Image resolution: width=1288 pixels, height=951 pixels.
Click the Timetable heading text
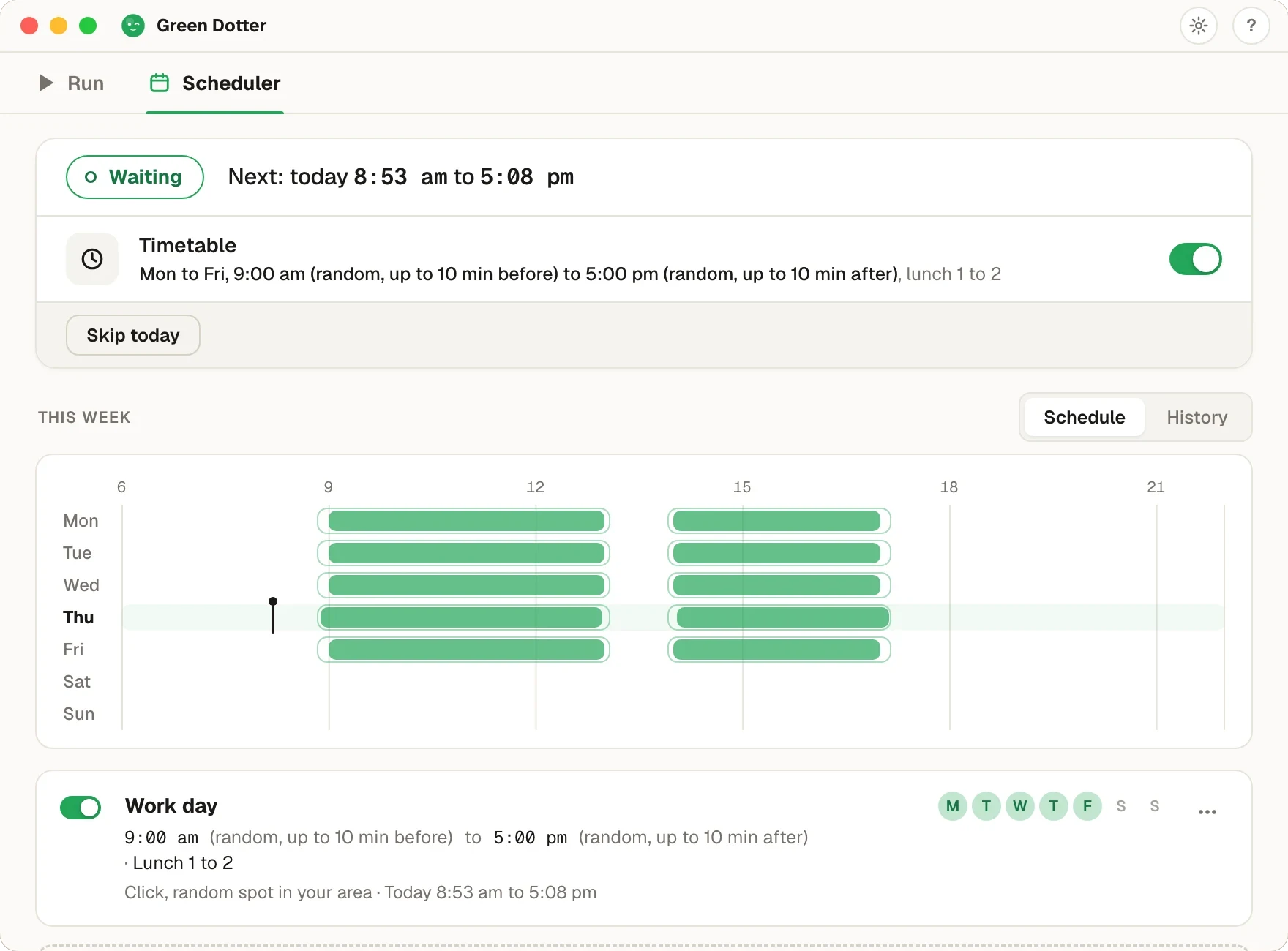click(x=187, y=245)
